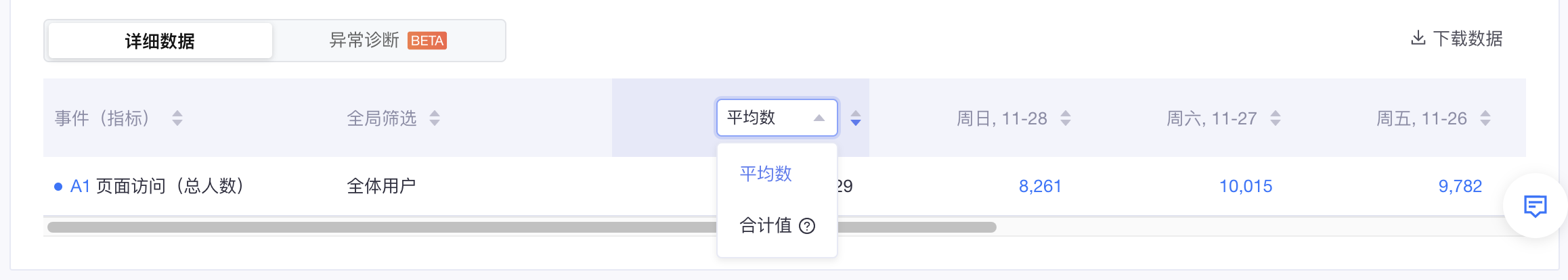Click the help icon next to 合计值

coord(807,226)
